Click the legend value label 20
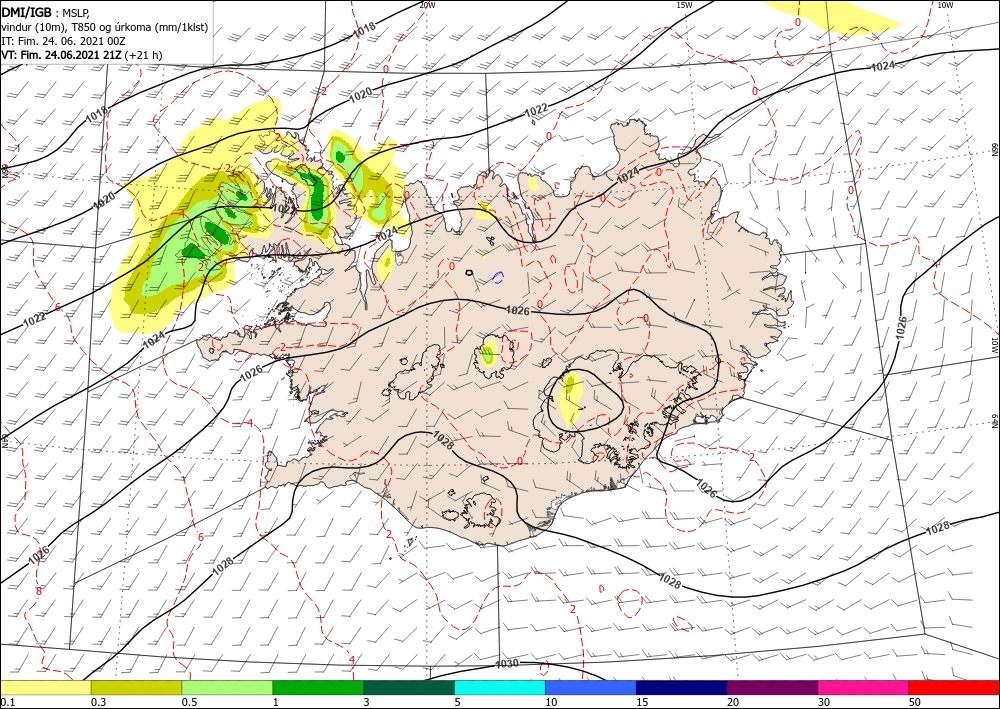 pos(733,702)
